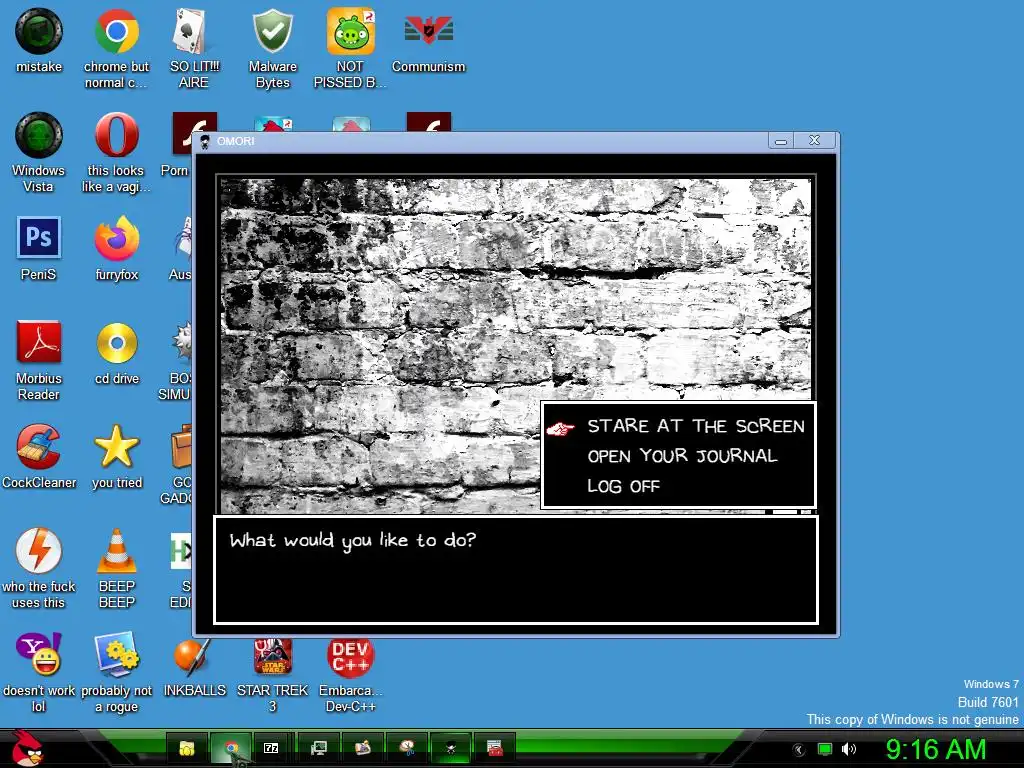The height and width of the screenshot is (768, 1024).
Task: Select OPEN YOUR JOURNAL option
Action: [x=682, y=456]
